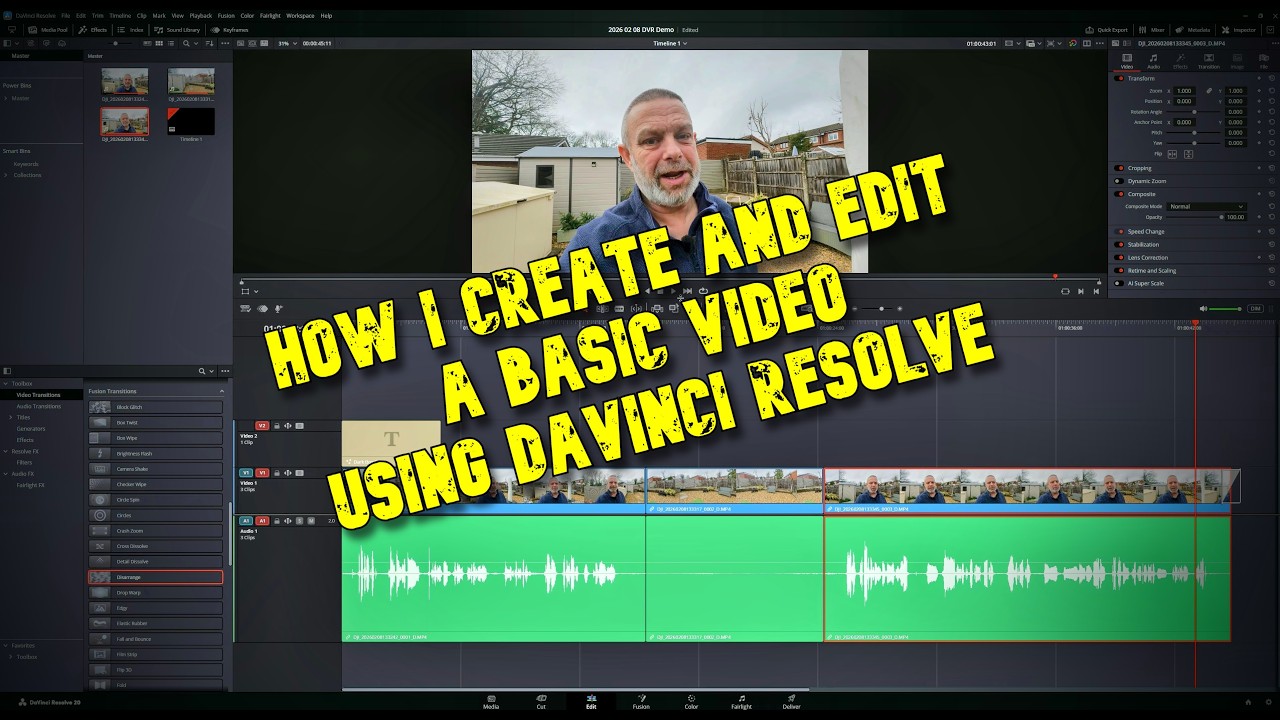The image size is (1280, 720).
Task: Mute the Audio 1 track
Action: pos(311,521)
